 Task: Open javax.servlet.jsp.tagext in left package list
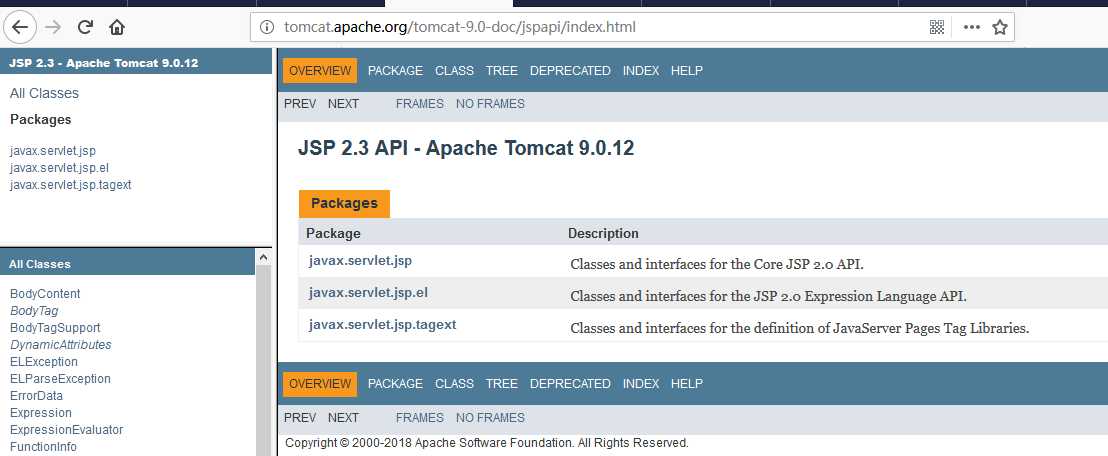[x=71, y=185]
